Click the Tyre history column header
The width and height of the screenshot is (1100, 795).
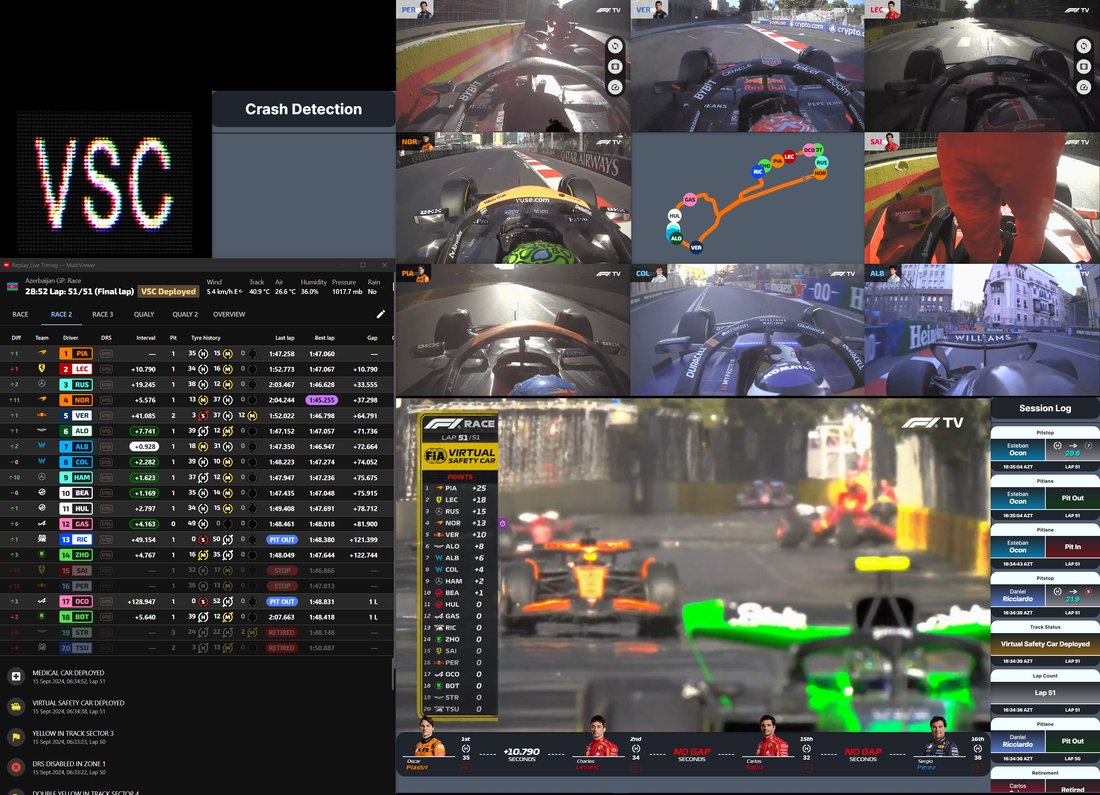206,338
